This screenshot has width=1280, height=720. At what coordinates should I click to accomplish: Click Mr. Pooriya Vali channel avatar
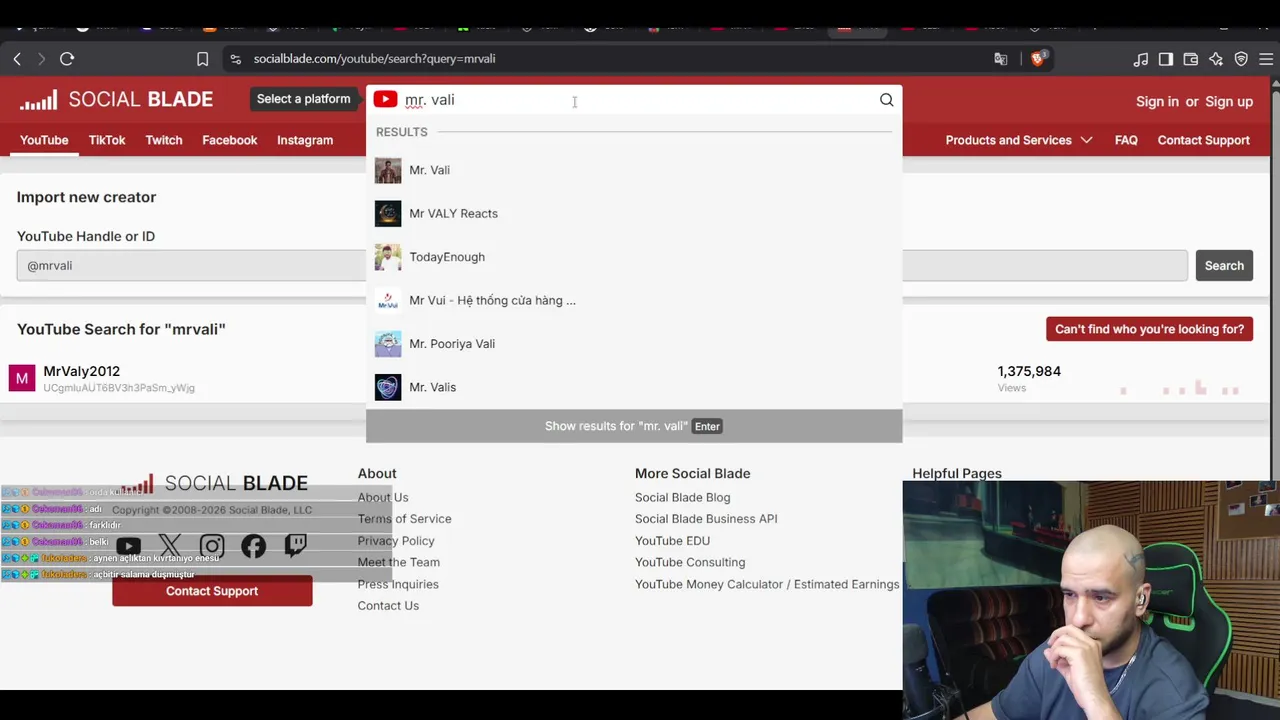pyautogui.click(x=388, y=344)
